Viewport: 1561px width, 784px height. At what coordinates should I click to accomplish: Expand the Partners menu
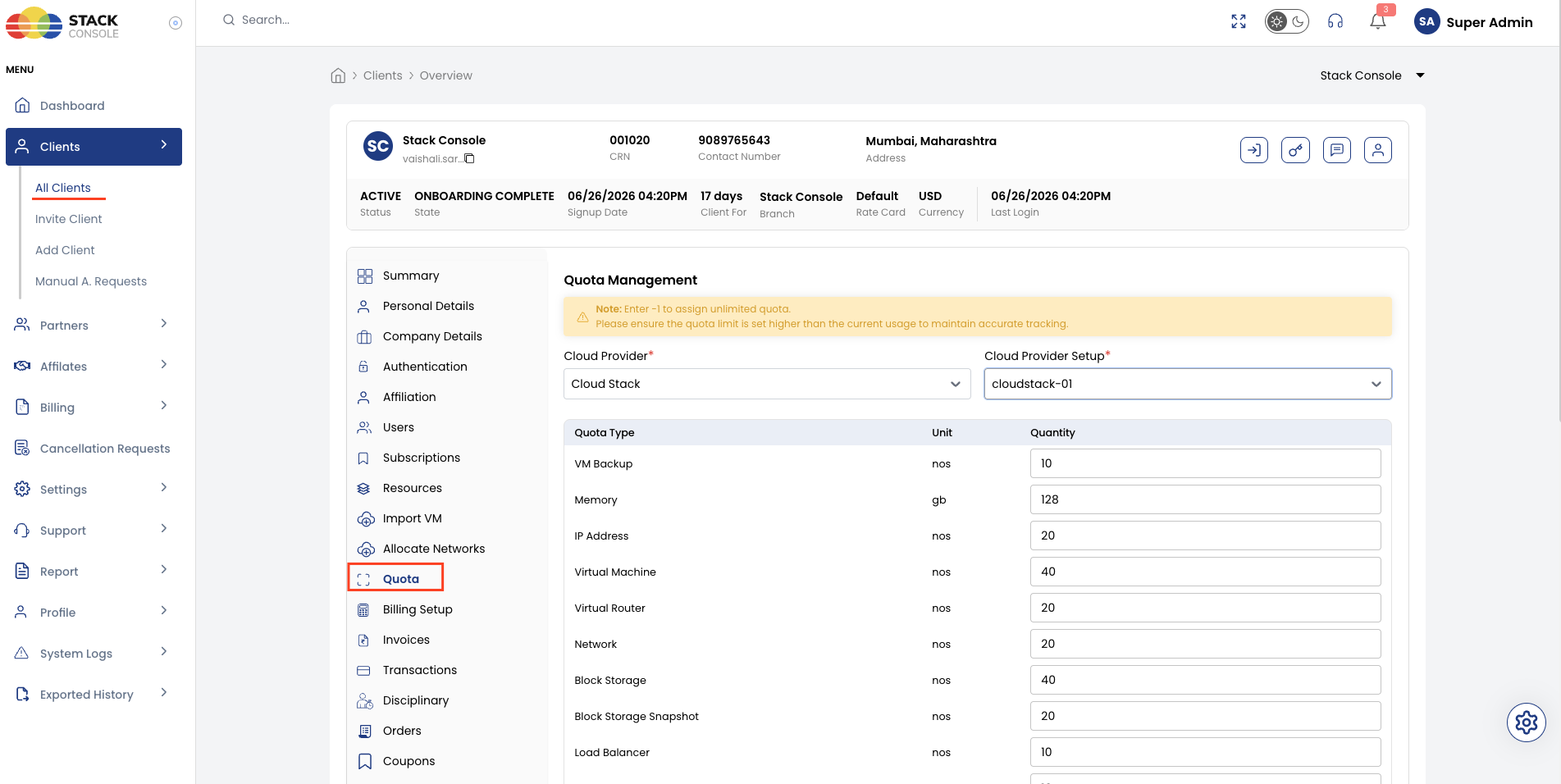tap(94, 326)
